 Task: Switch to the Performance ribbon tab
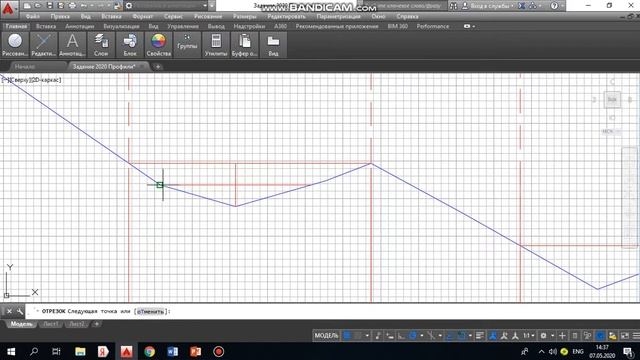433,26
